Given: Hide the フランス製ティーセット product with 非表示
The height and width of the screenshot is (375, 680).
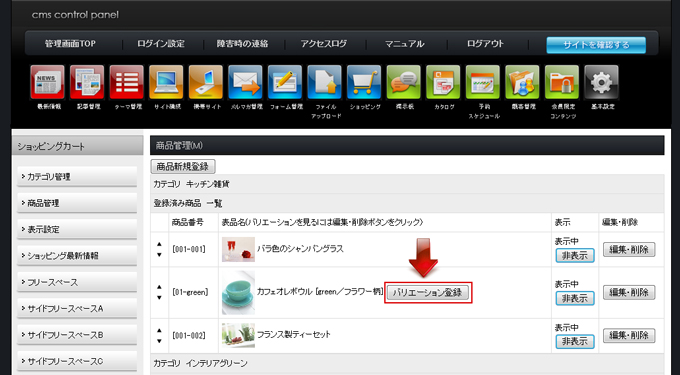Looking at the screenshot, I should 575,342.
